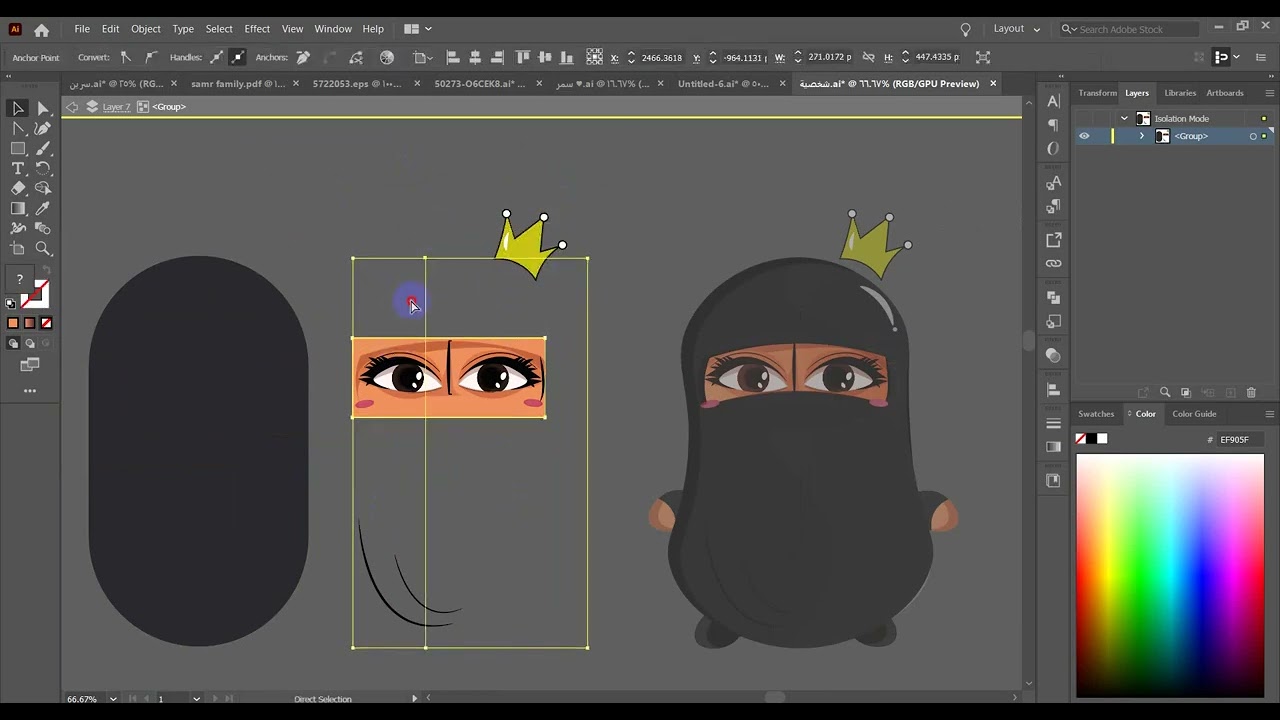This screenshot has width=1280, height=720.
Task: Open the File menu
Action: click(82, 29)
